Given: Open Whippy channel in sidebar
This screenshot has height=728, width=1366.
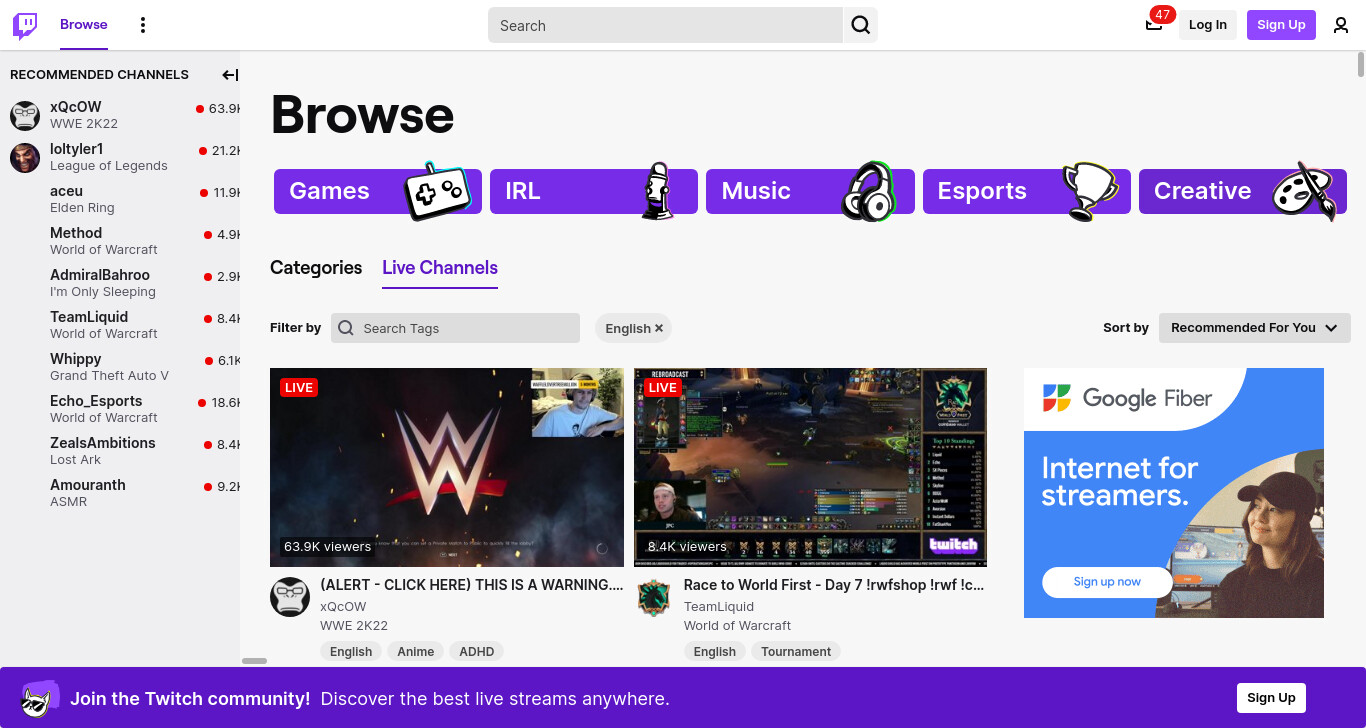Looking at the screenshot, I should click(x=120, y=367).
